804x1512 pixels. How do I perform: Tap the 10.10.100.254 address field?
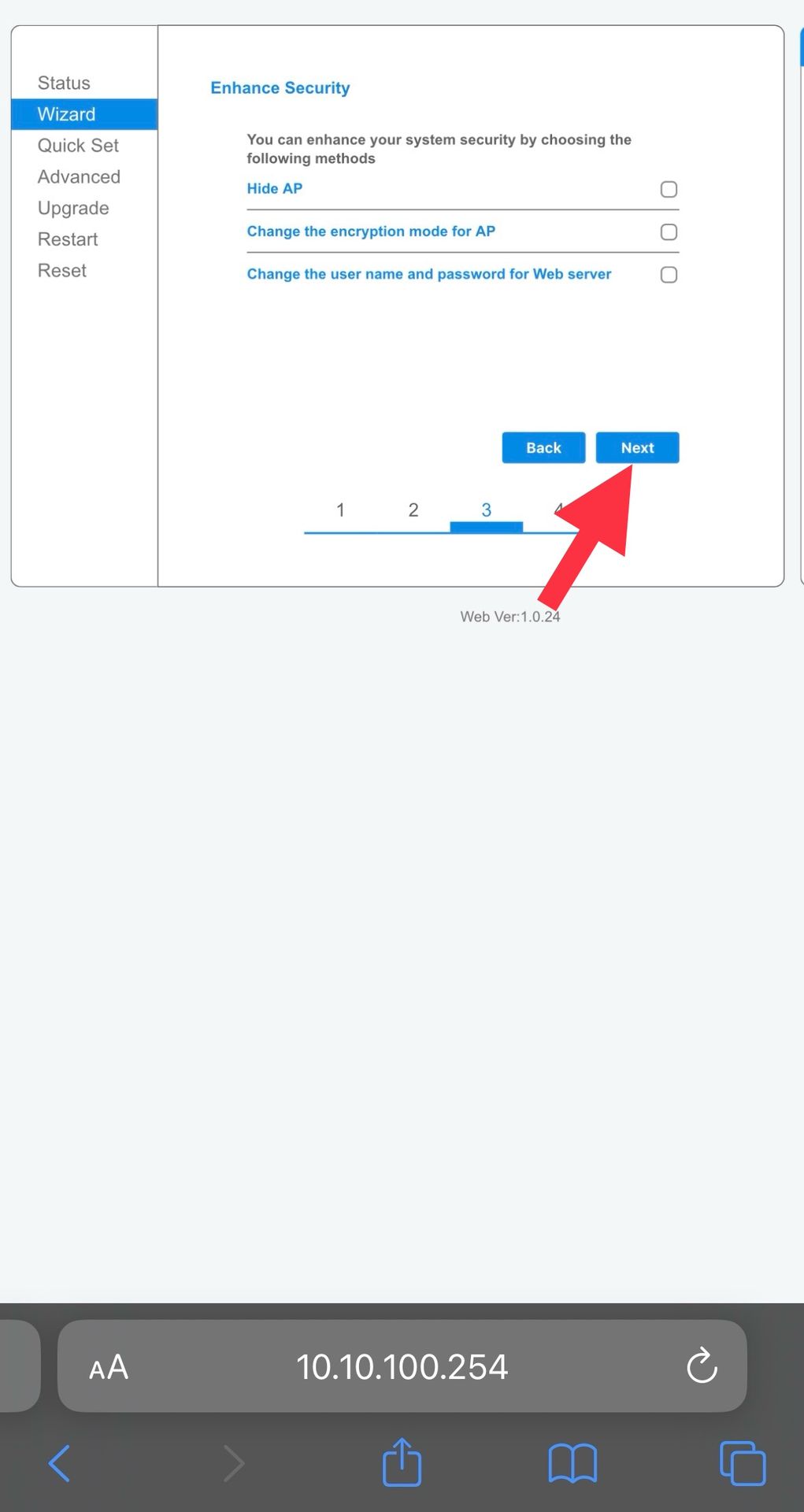[x=402, y=1366]
